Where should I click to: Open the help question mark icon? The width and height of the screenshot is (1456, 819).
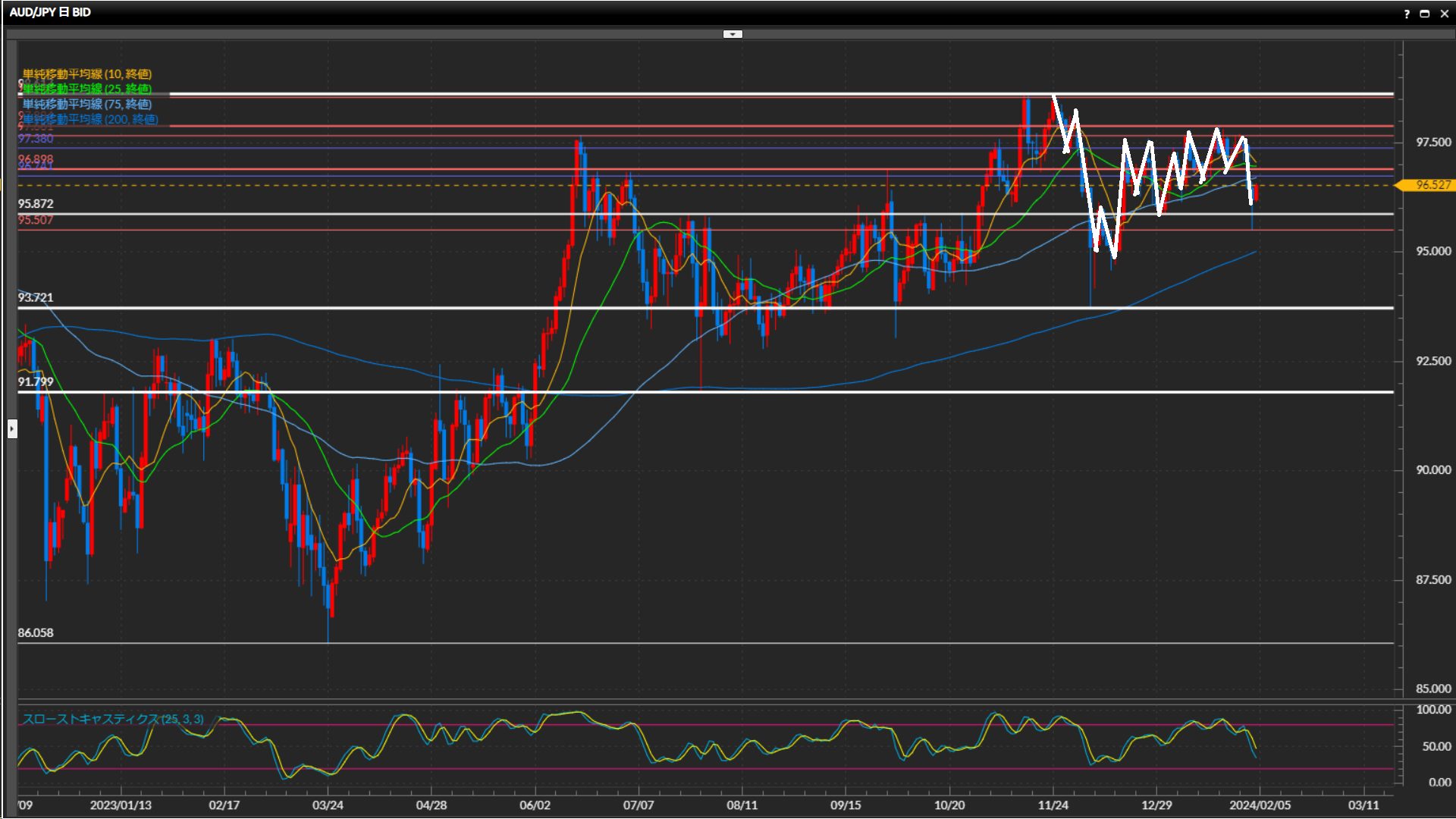tap(1407, 14)
